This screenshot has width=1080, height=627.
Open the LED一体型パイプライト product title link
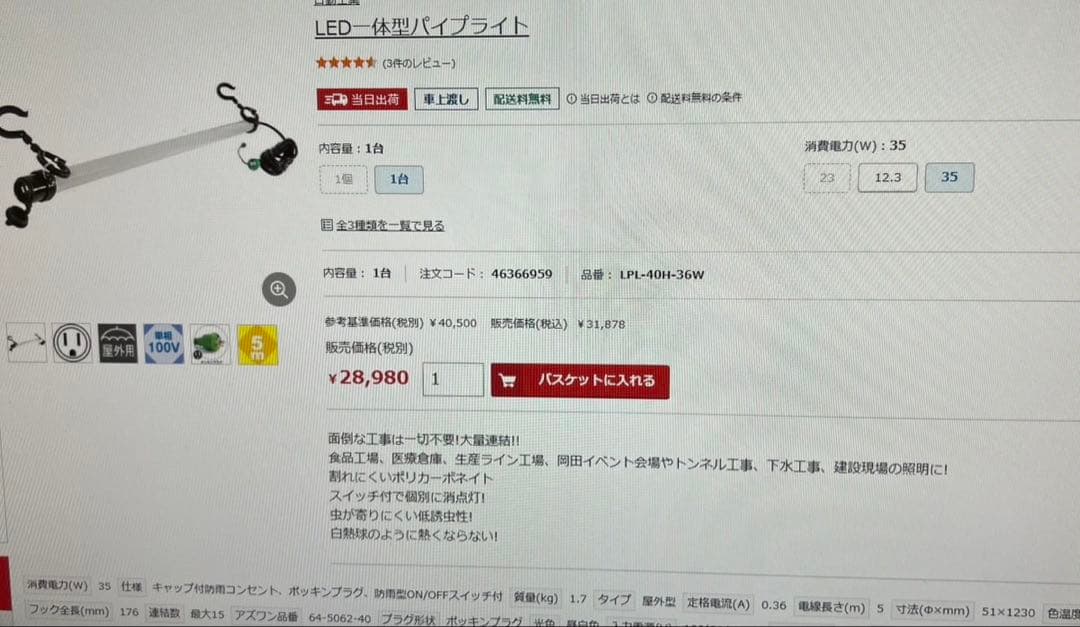pos(422,27)
